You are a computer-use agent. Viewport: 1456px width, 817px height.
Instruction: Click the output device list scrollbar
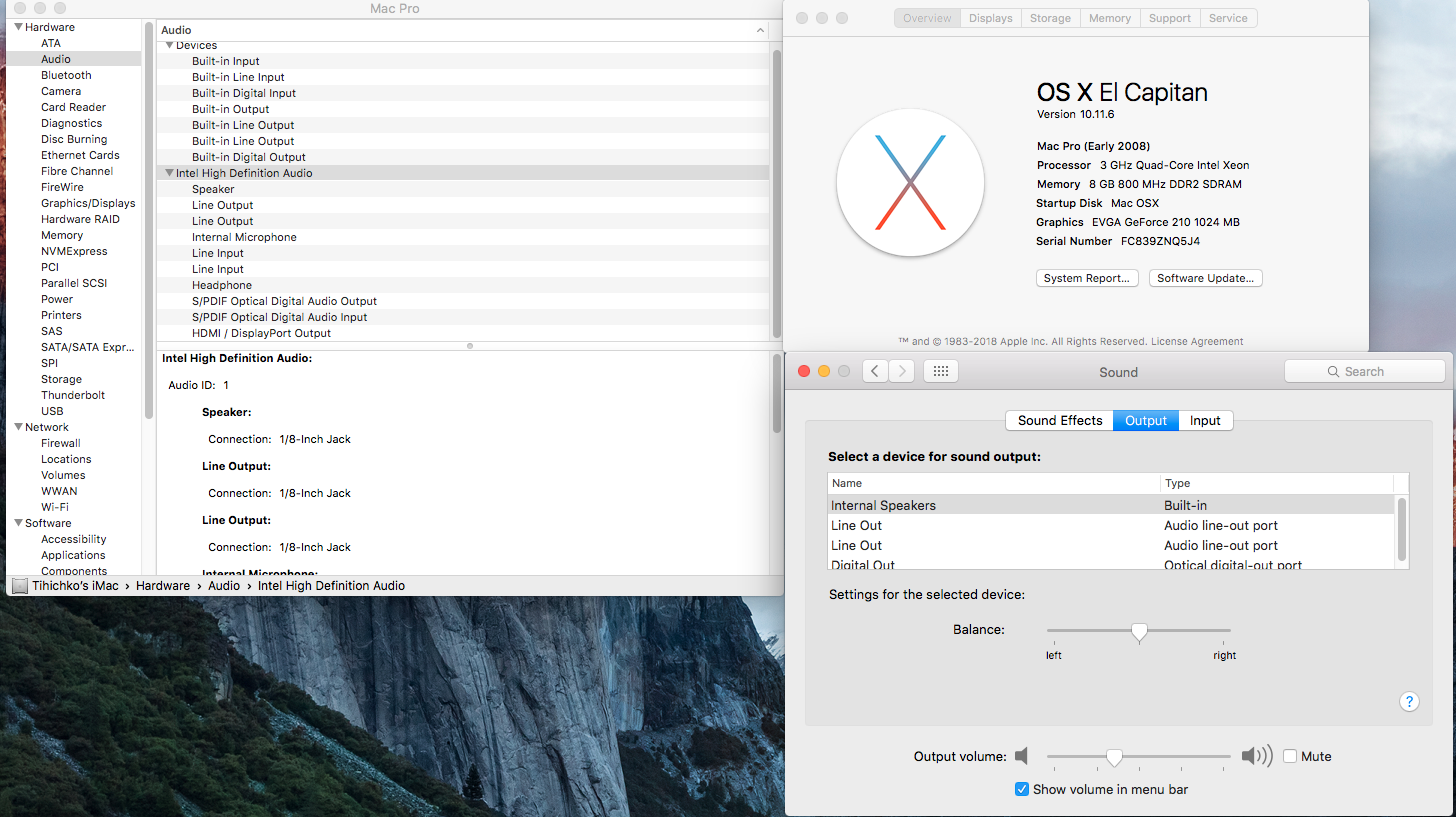1402,528
